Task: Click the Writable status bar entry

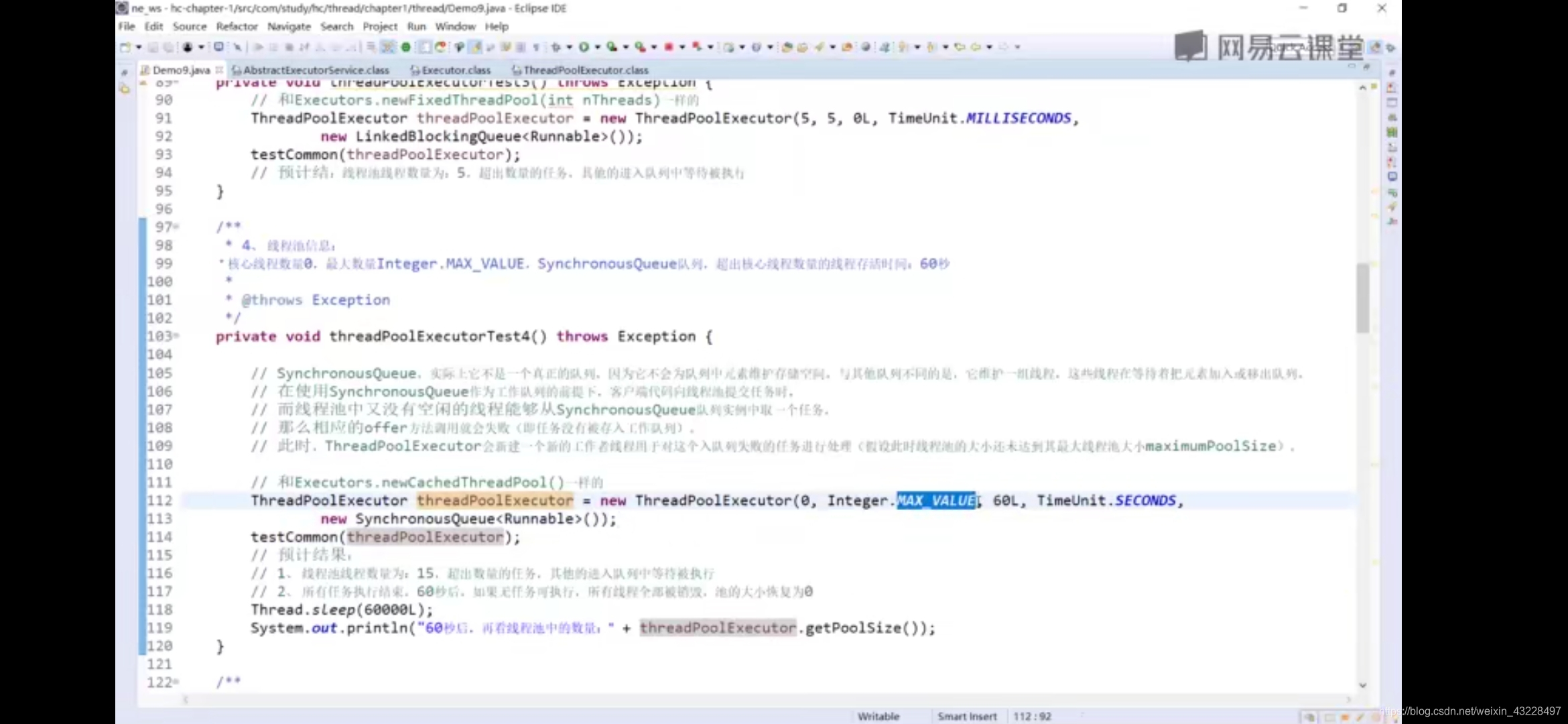Action: tap(878, 716)
